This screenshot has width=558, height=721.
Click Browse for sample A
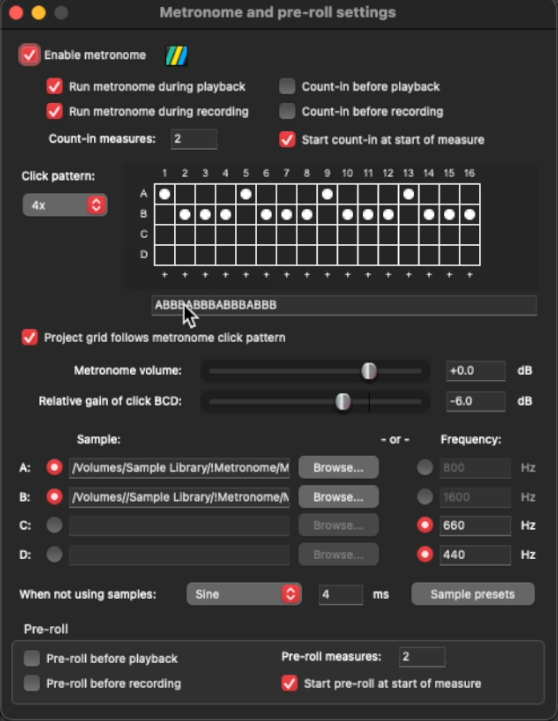point(338,468)
